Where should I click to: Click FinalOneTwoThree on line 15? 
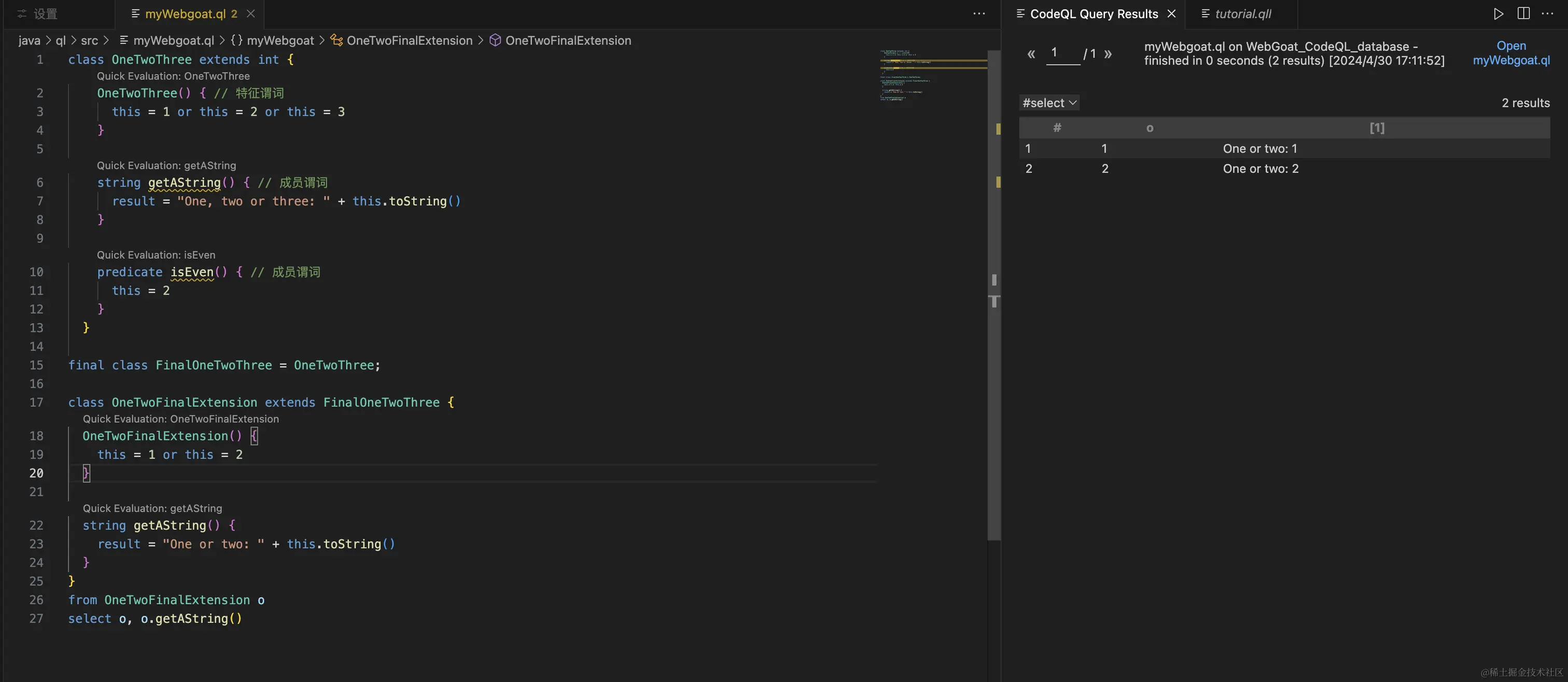click(x=214, y=365)
